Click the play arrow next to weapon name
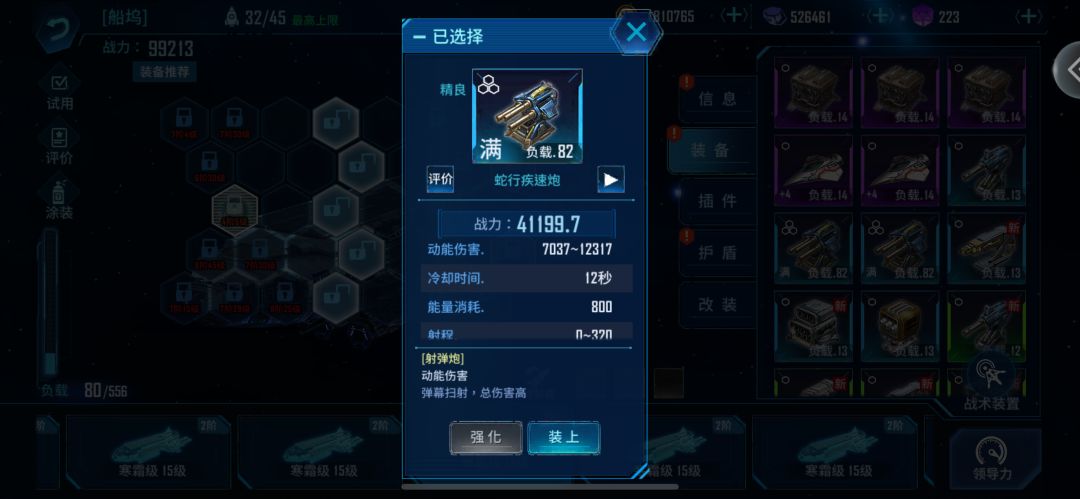This screenshot has height=499, width=1080. pyautogui.click(x=610, y=179)
